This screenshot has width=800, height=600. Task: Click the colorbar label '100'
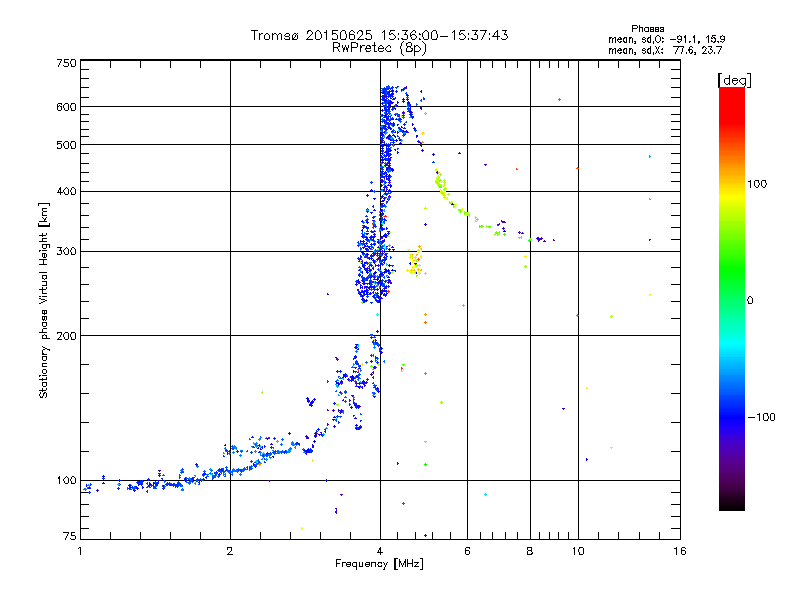[757, 184]
